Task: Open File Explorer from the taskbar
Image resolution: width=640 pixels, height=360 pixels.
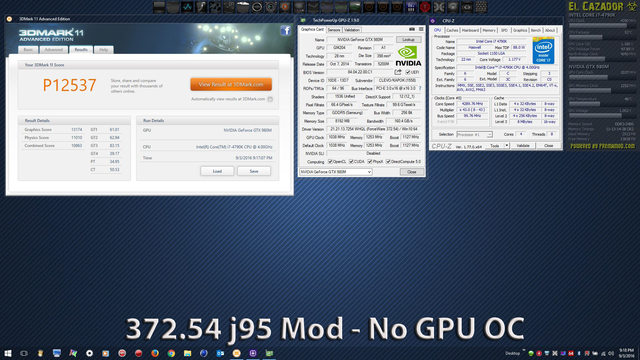Action: coord(187,353)
